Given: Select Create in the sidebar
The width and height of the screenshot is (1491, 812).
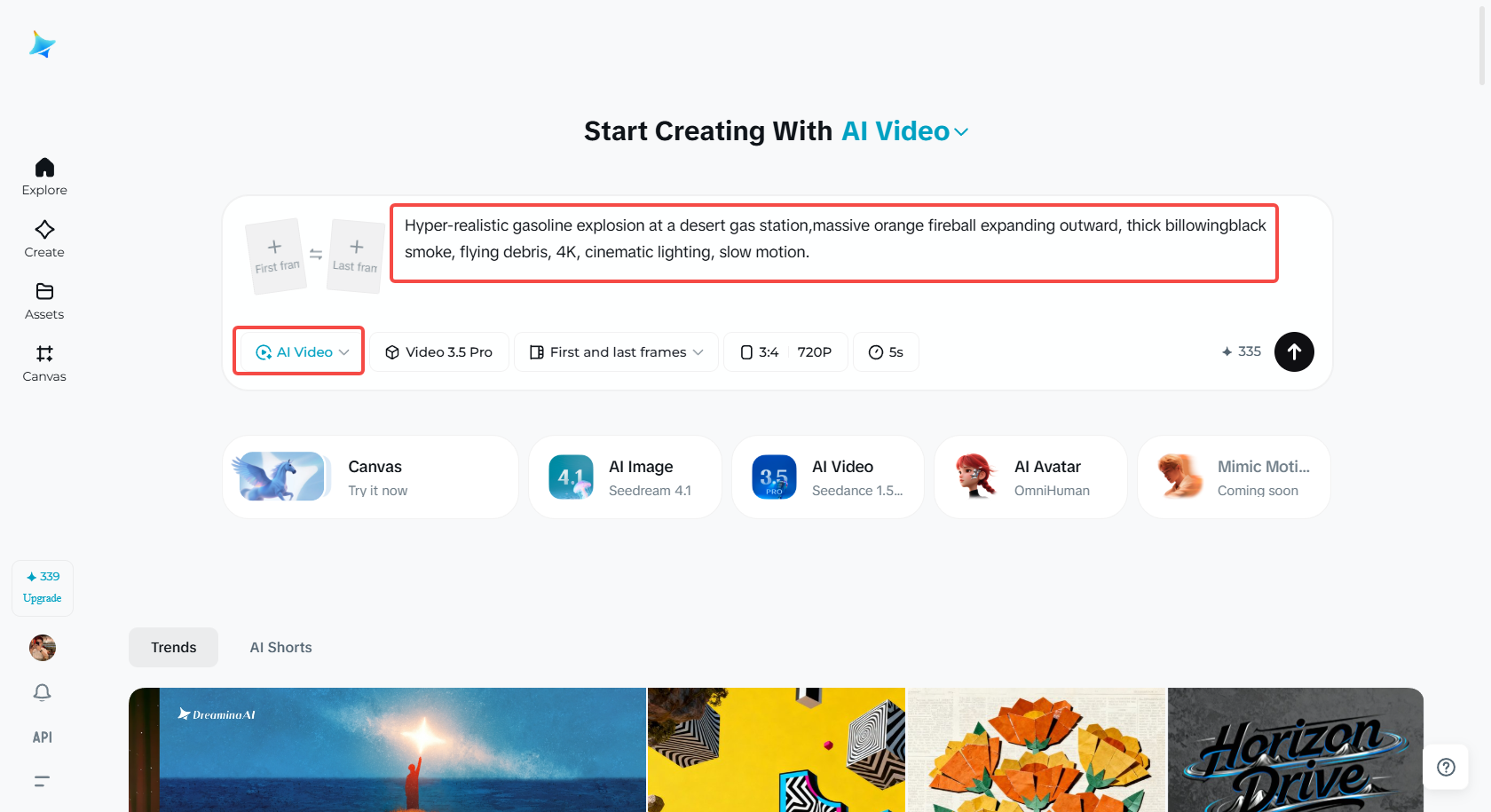Looking at the screenshot, I should tap(43, 238).
